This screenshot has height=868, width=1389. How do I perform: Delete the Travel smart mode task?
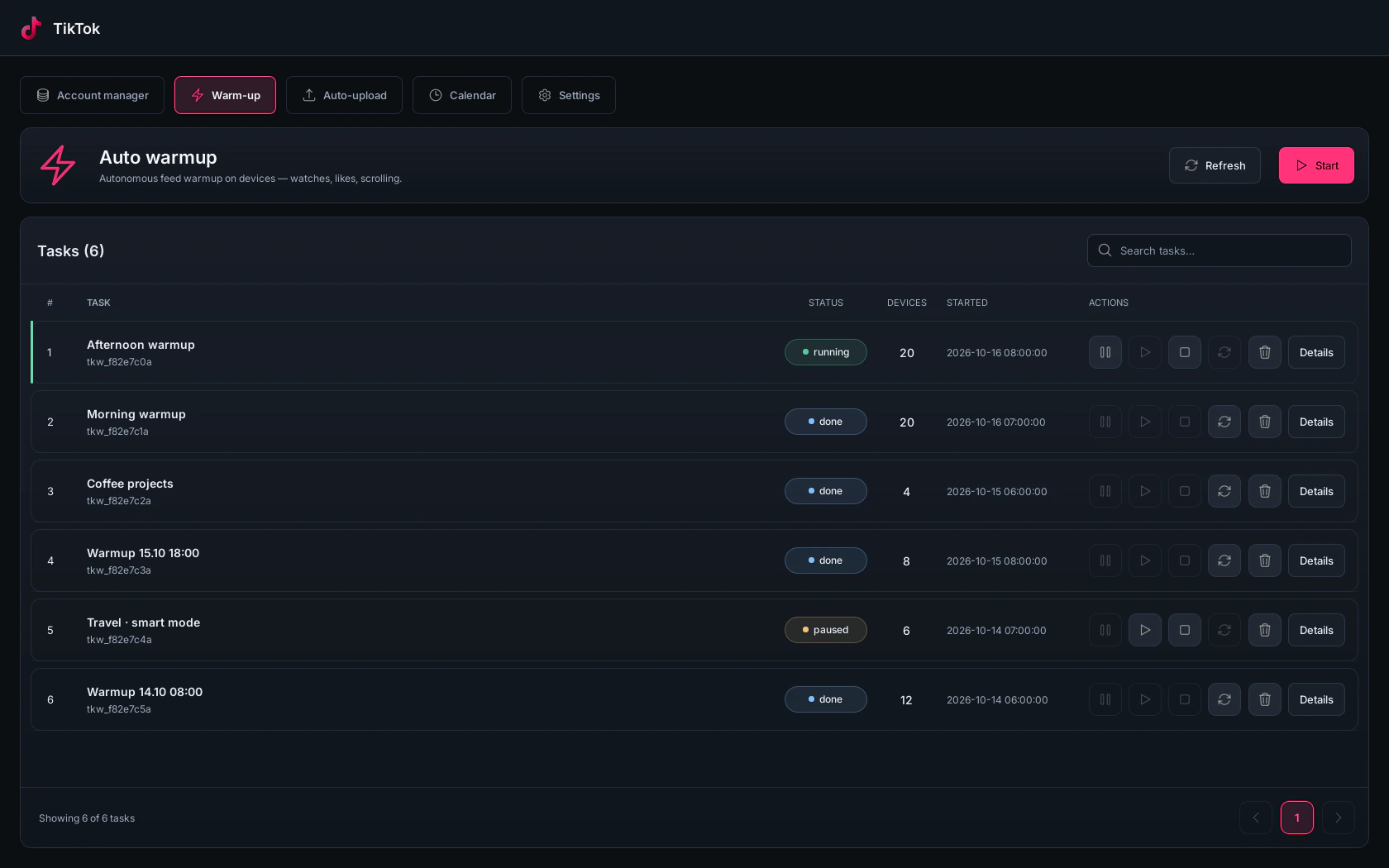pyautogui.click(x=1265, y=630)
